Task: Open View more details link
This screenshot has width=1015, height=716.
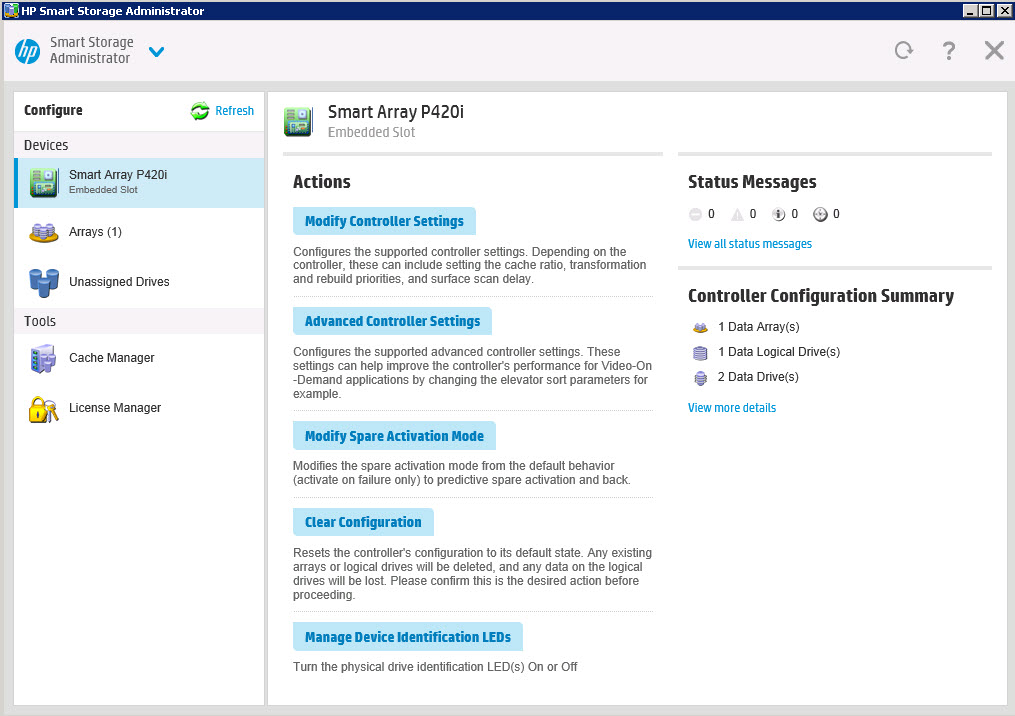Action: click(731, 408)
